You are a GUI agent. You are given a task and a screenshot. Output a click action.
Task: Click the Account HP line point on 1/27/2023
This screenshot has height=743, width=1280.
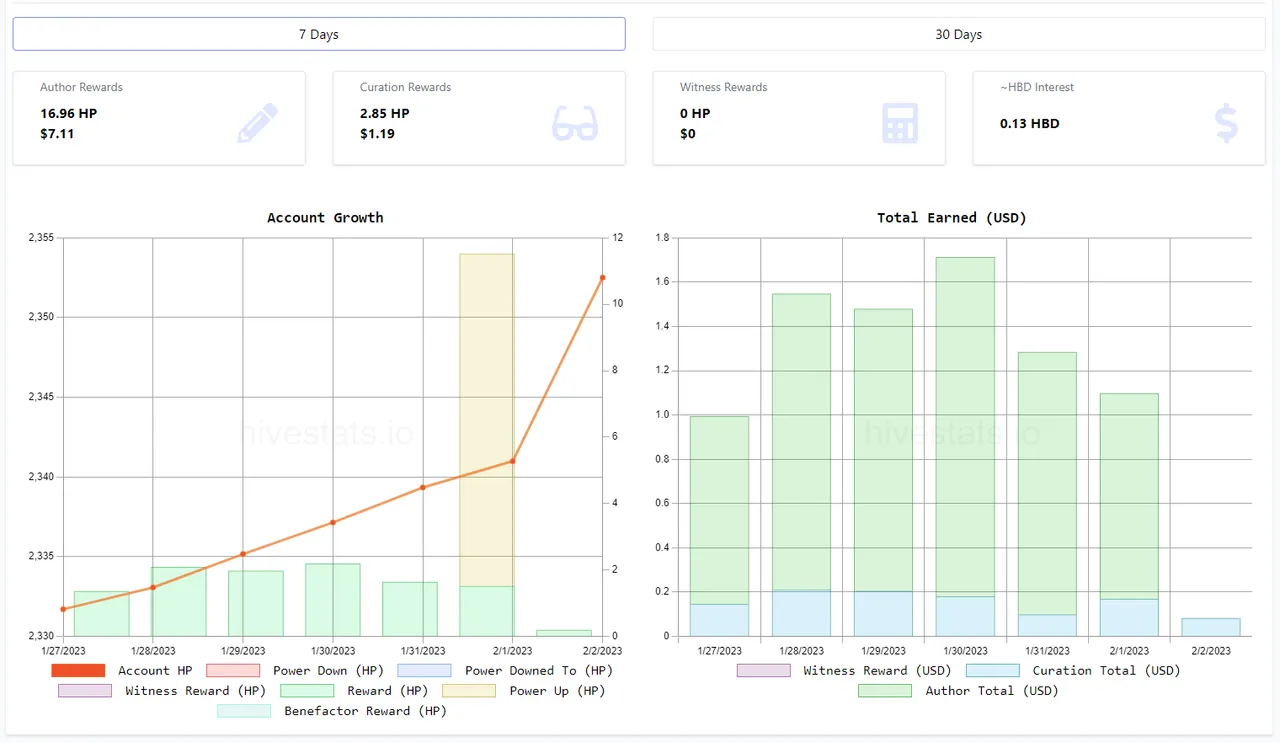63,609
